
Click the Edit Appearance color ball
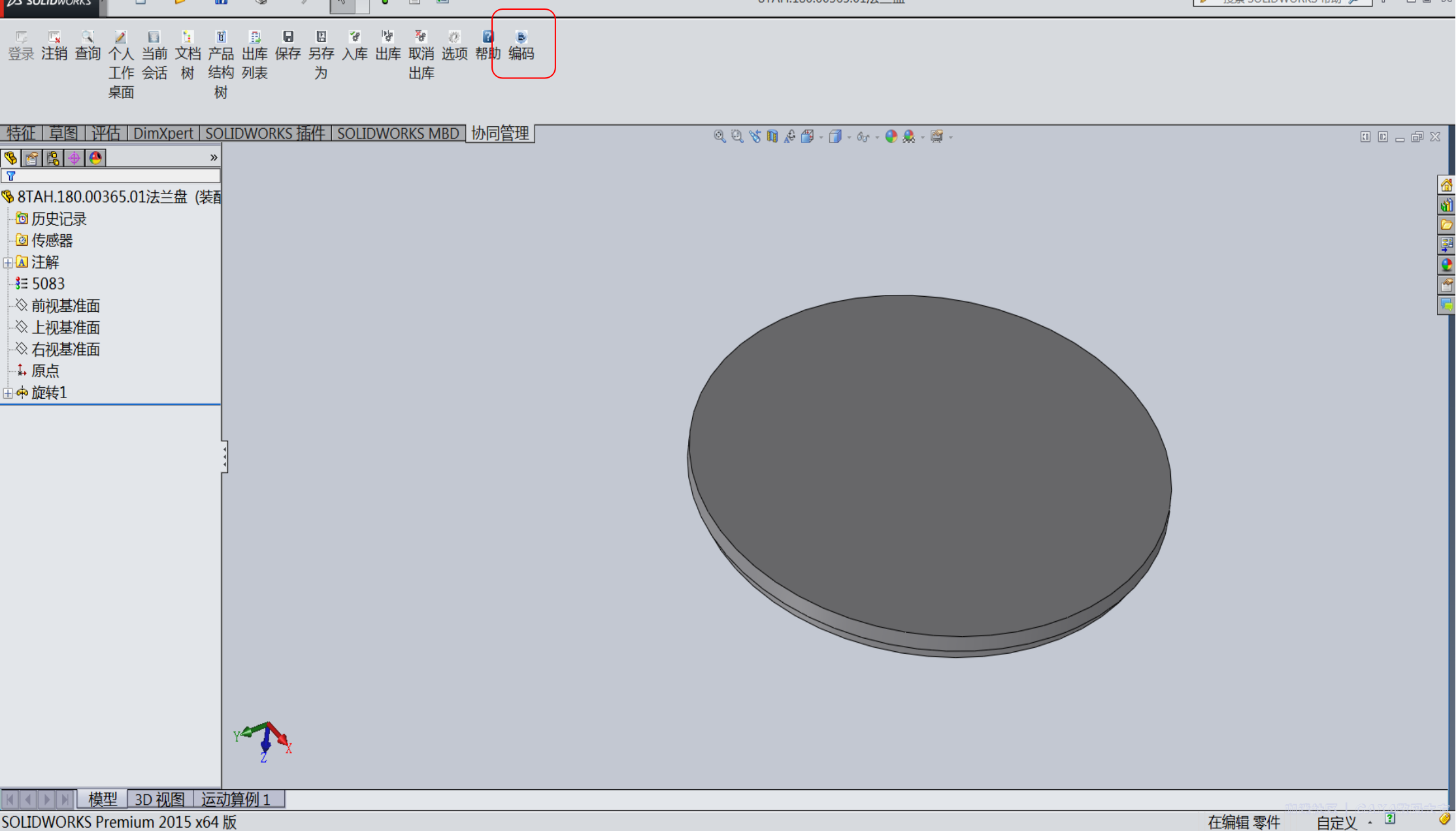(891, 136)
